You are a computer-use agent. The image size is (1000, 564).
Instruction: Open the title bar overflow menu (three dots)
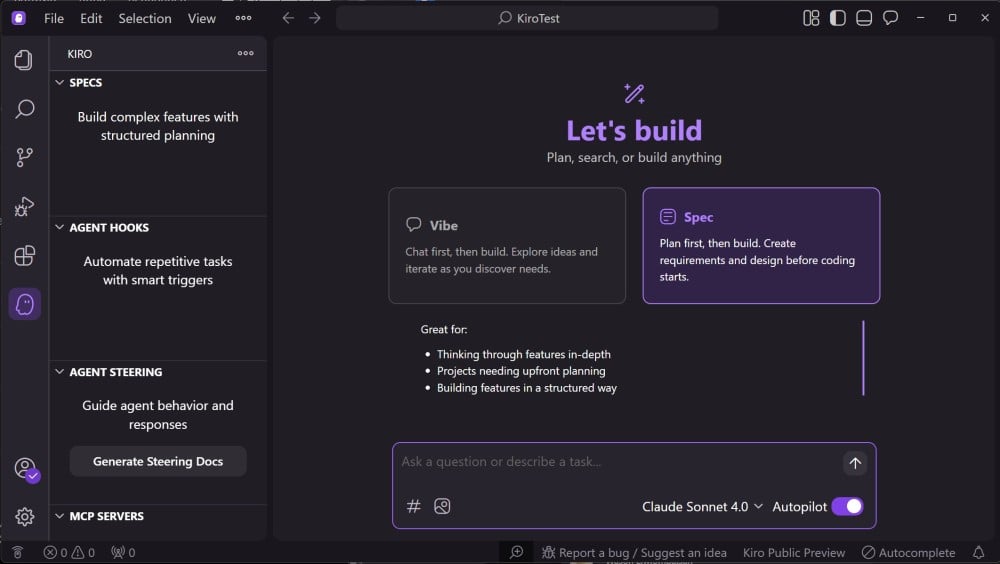tap(243, 18)
